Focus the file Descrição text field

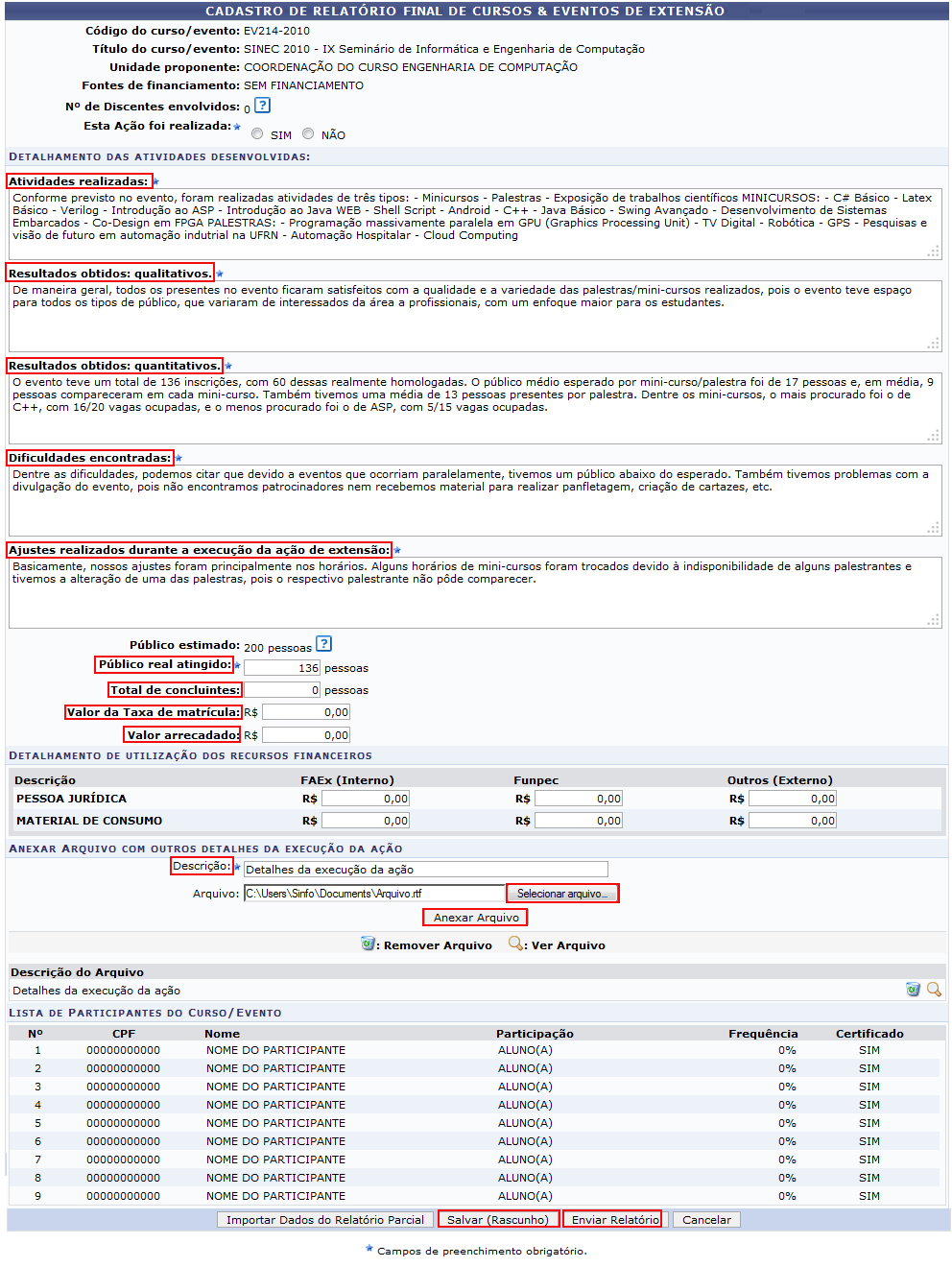(x=425, y=870)
